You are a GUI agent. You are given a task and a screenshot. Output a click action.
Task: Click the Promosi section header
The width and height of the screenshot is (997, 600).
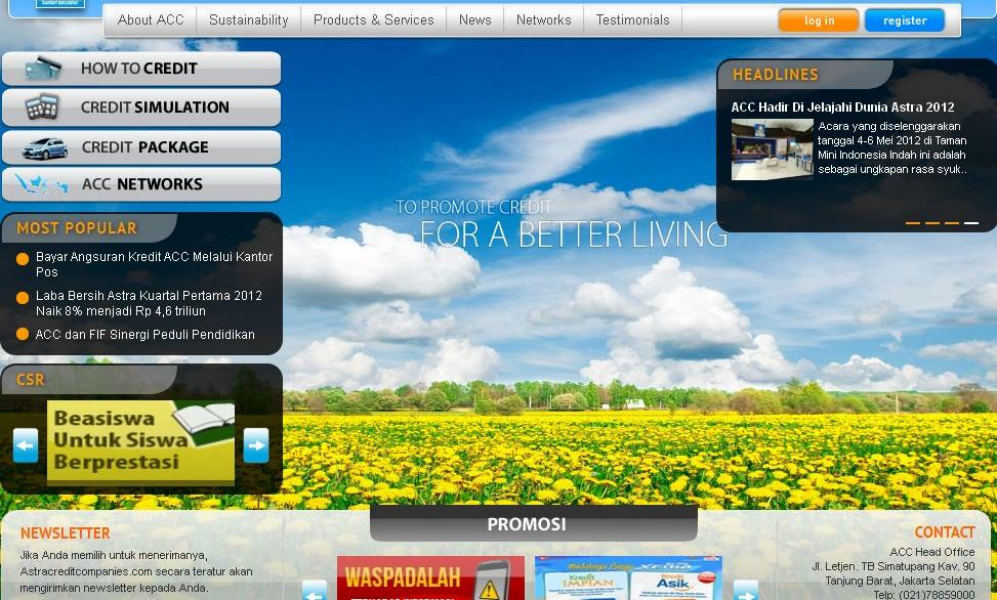click(x=533, y=524)
